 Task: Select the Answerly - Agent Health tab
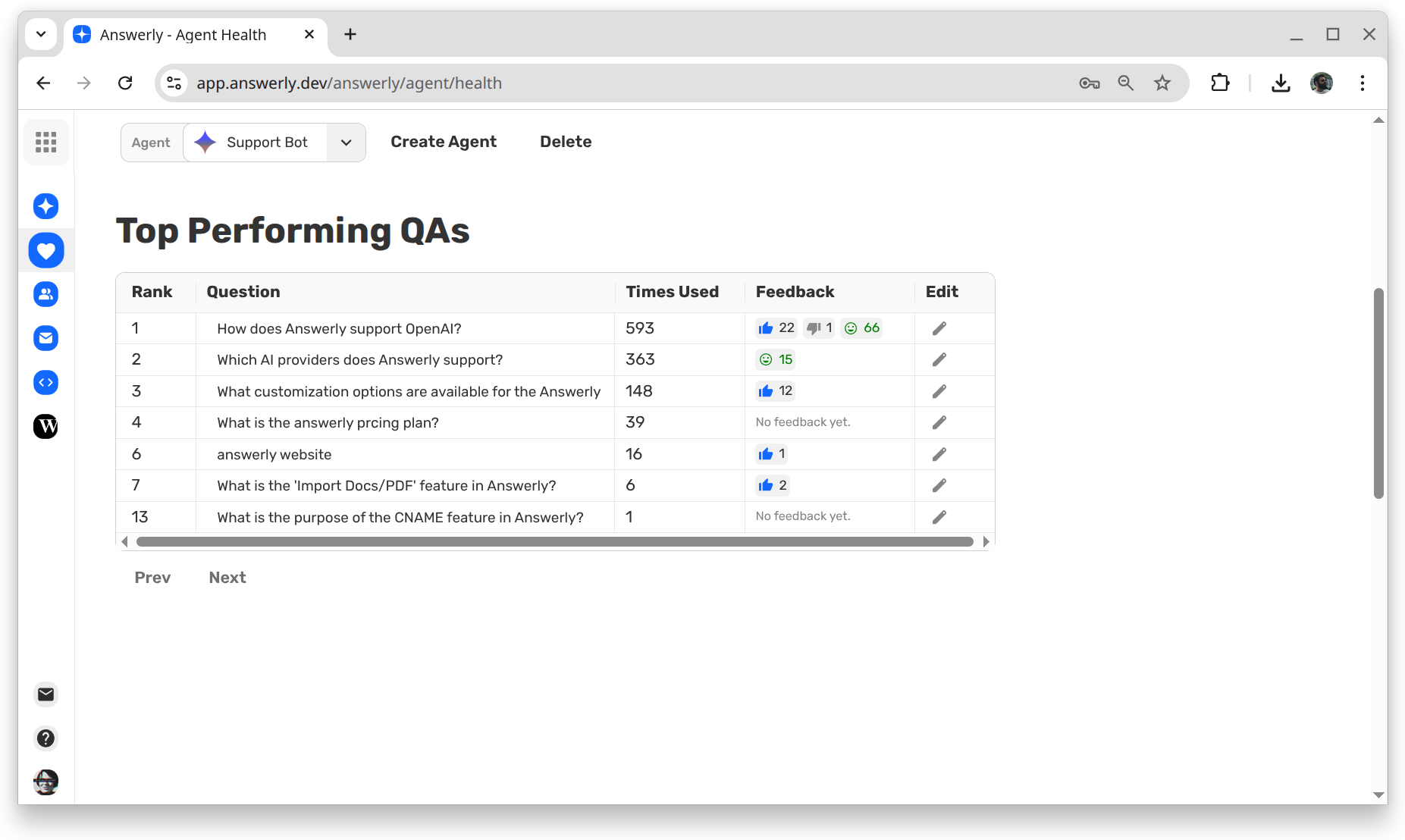coord(183,35)
